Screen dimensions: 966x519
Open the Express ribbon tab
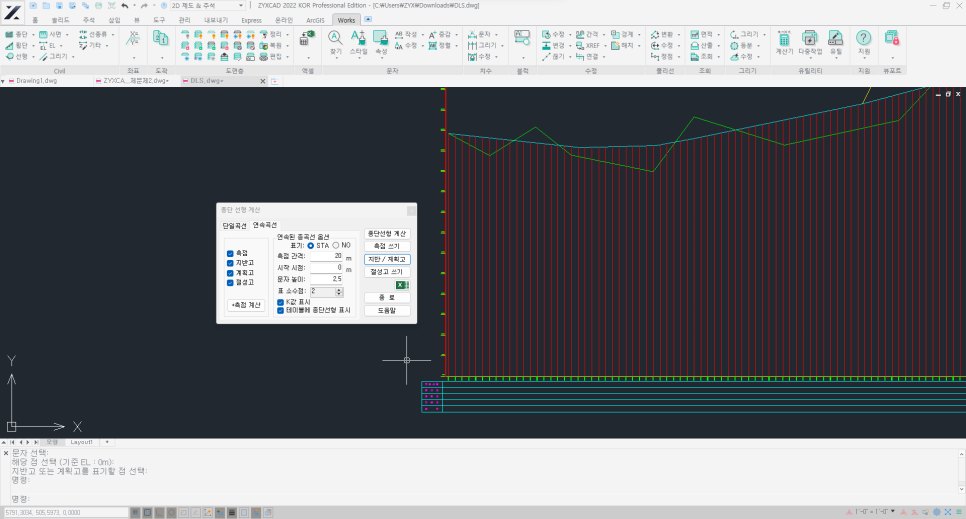coord(251,20)
